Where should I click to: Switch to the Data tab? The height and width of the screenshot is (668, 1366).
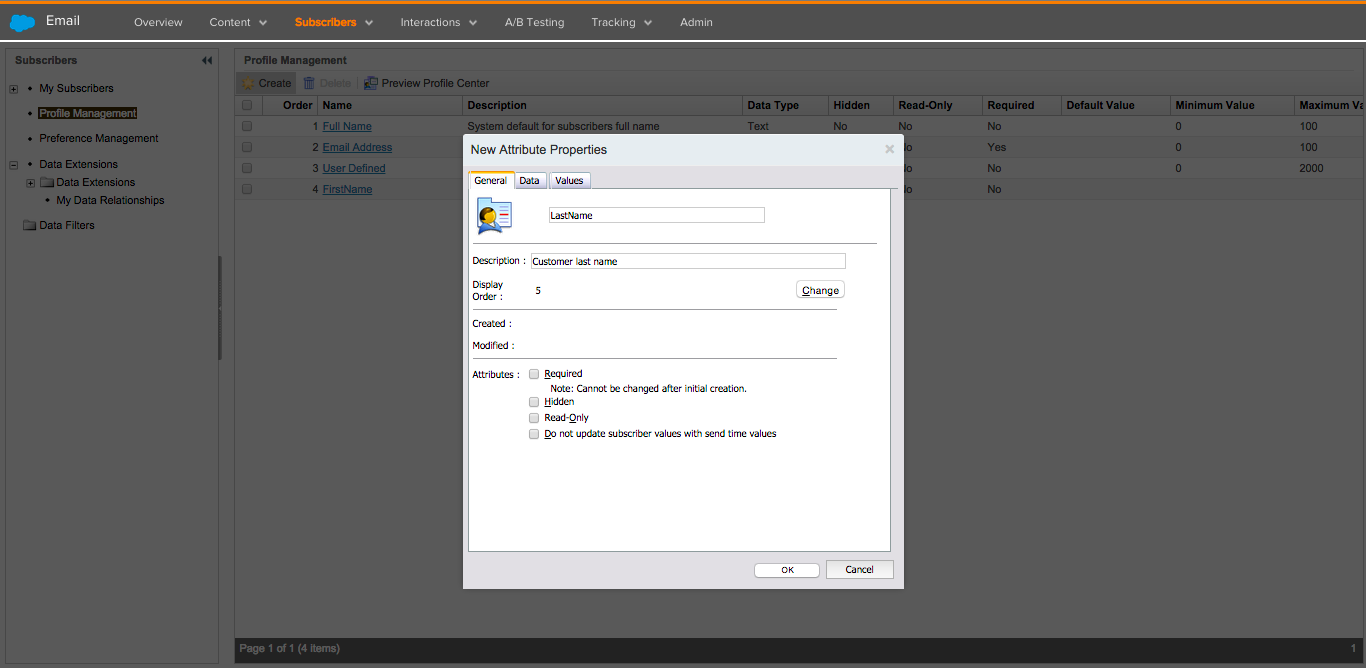[x=529, y=181]
